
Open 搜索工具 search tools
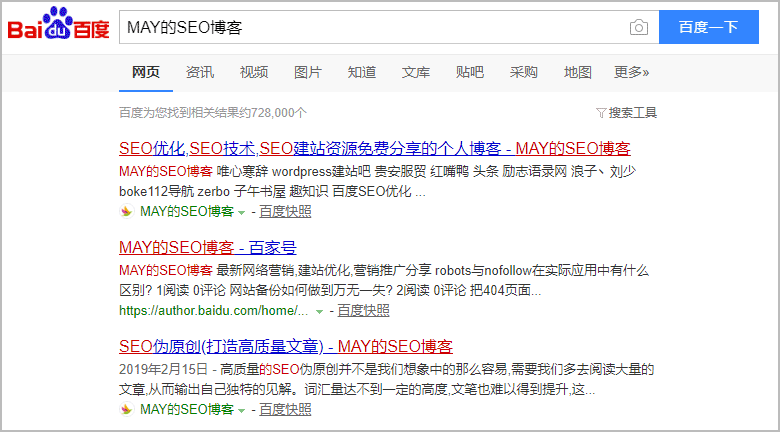point(633,113)
